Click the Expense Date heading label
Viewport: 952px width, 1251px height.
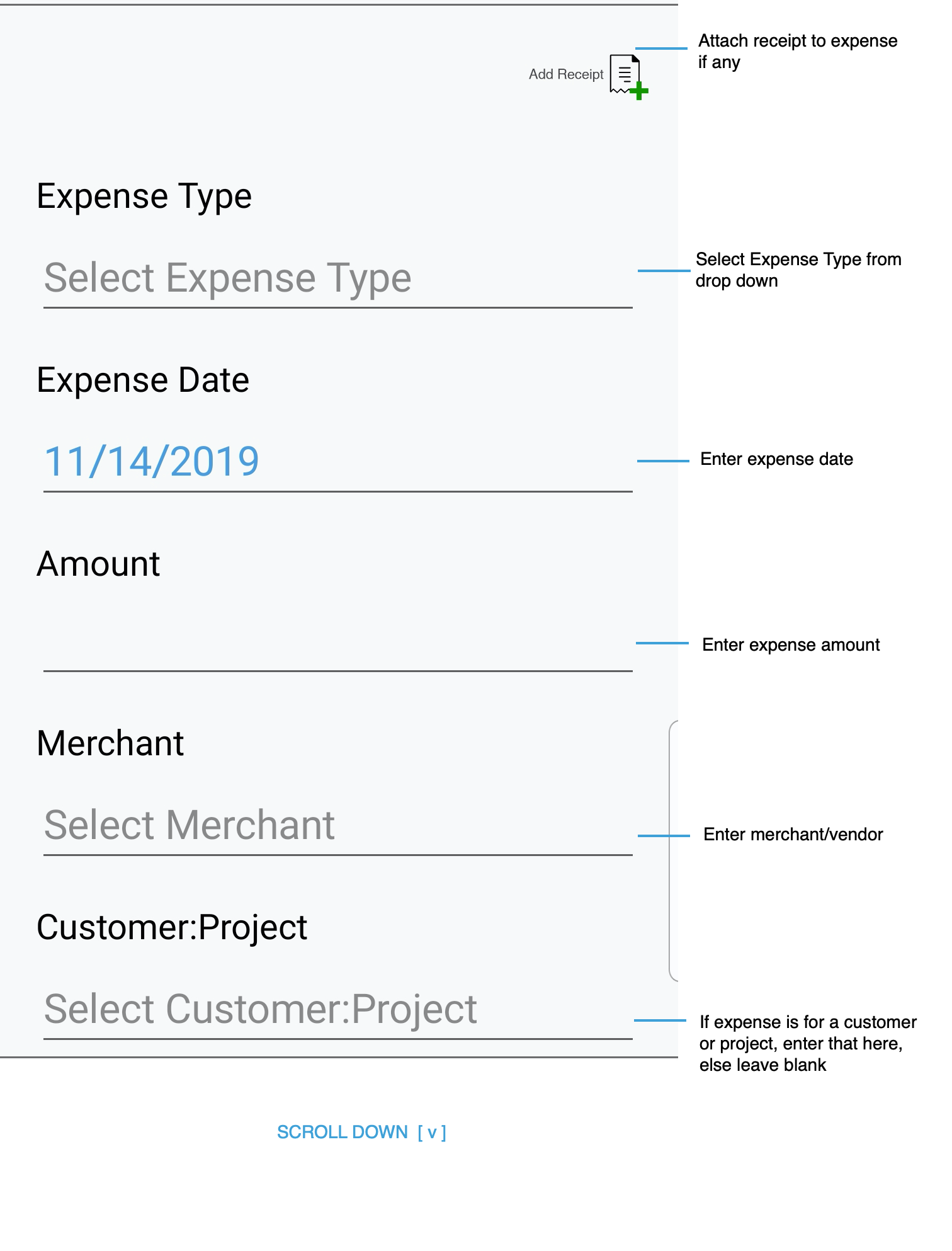143,380
